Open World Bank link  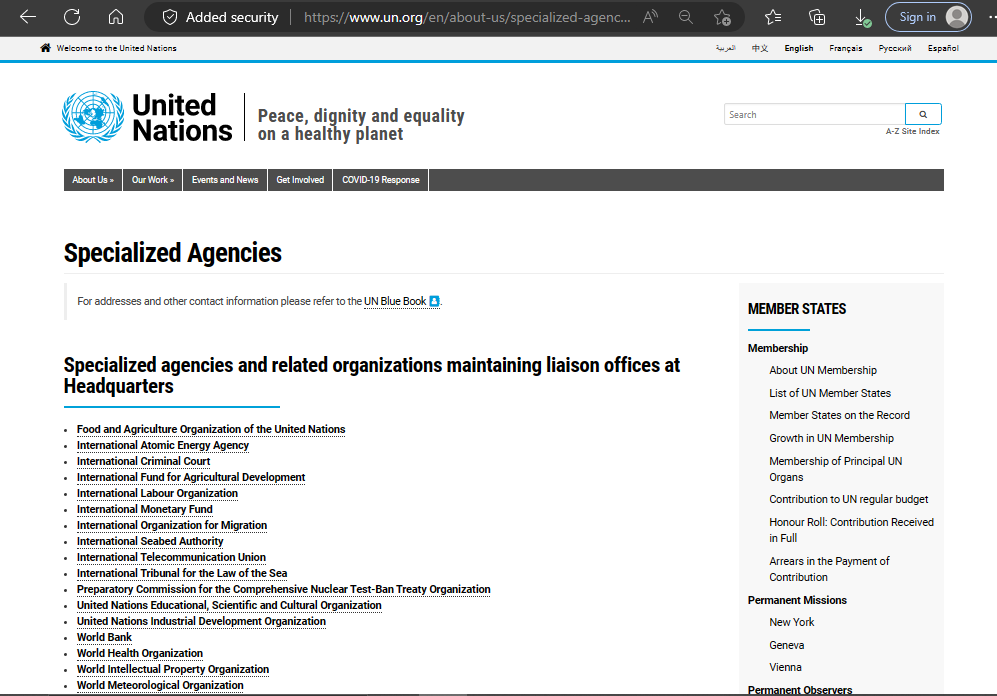(x=104, y=637)
